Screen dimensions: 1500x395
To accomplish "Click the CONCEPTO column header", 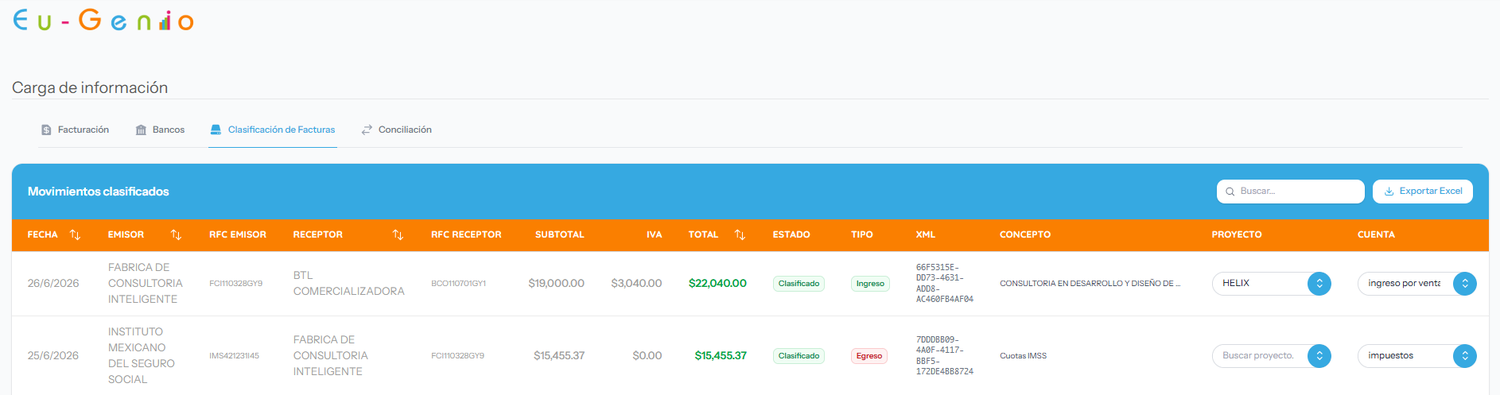I will [x=1025, y=235].
